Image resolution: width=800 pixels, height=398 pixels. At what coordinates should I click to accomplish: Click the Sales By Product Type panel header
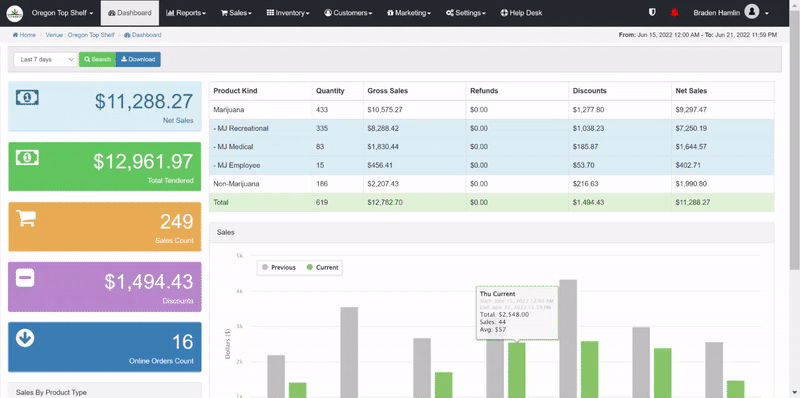tap(105, 390)
